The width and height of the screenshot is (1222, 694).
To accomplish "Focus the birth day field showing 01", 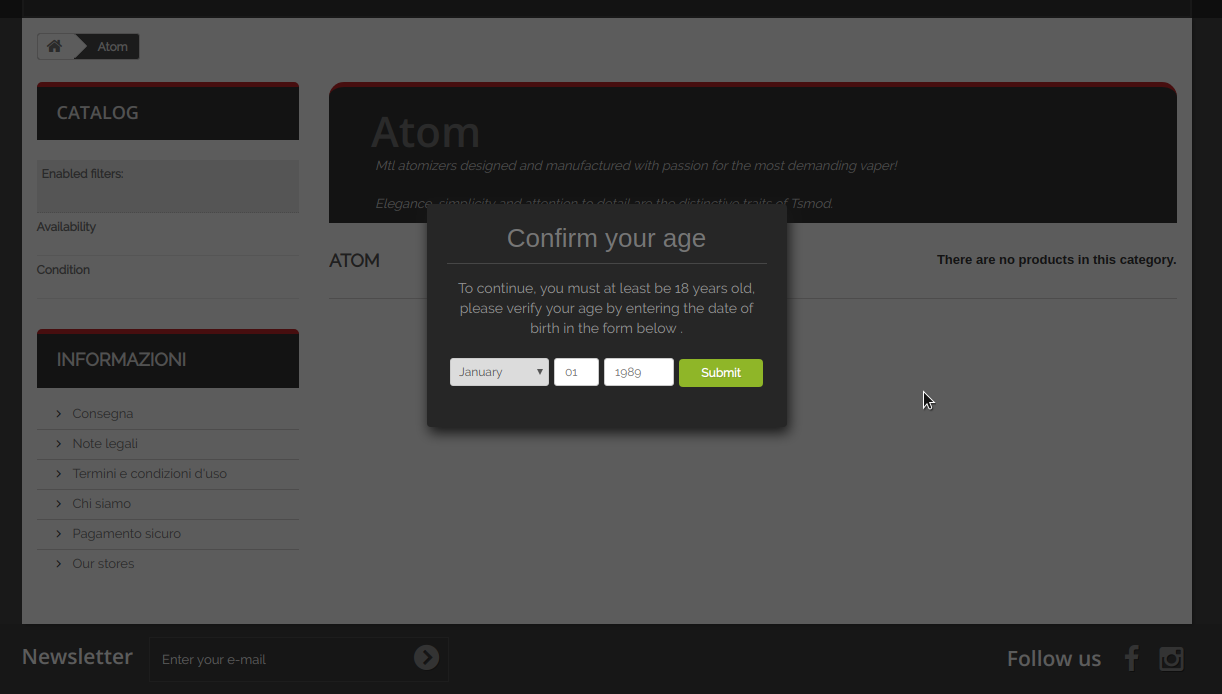I will 576,372.
